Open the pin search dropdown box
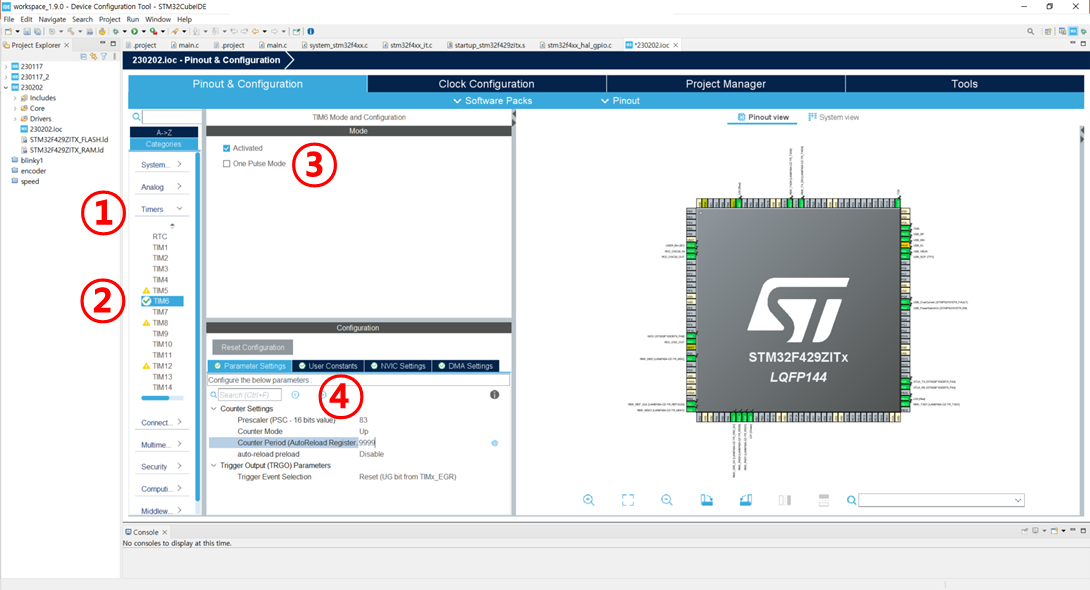The height and width of the screenshot is (590, 1090). point(942,500)
